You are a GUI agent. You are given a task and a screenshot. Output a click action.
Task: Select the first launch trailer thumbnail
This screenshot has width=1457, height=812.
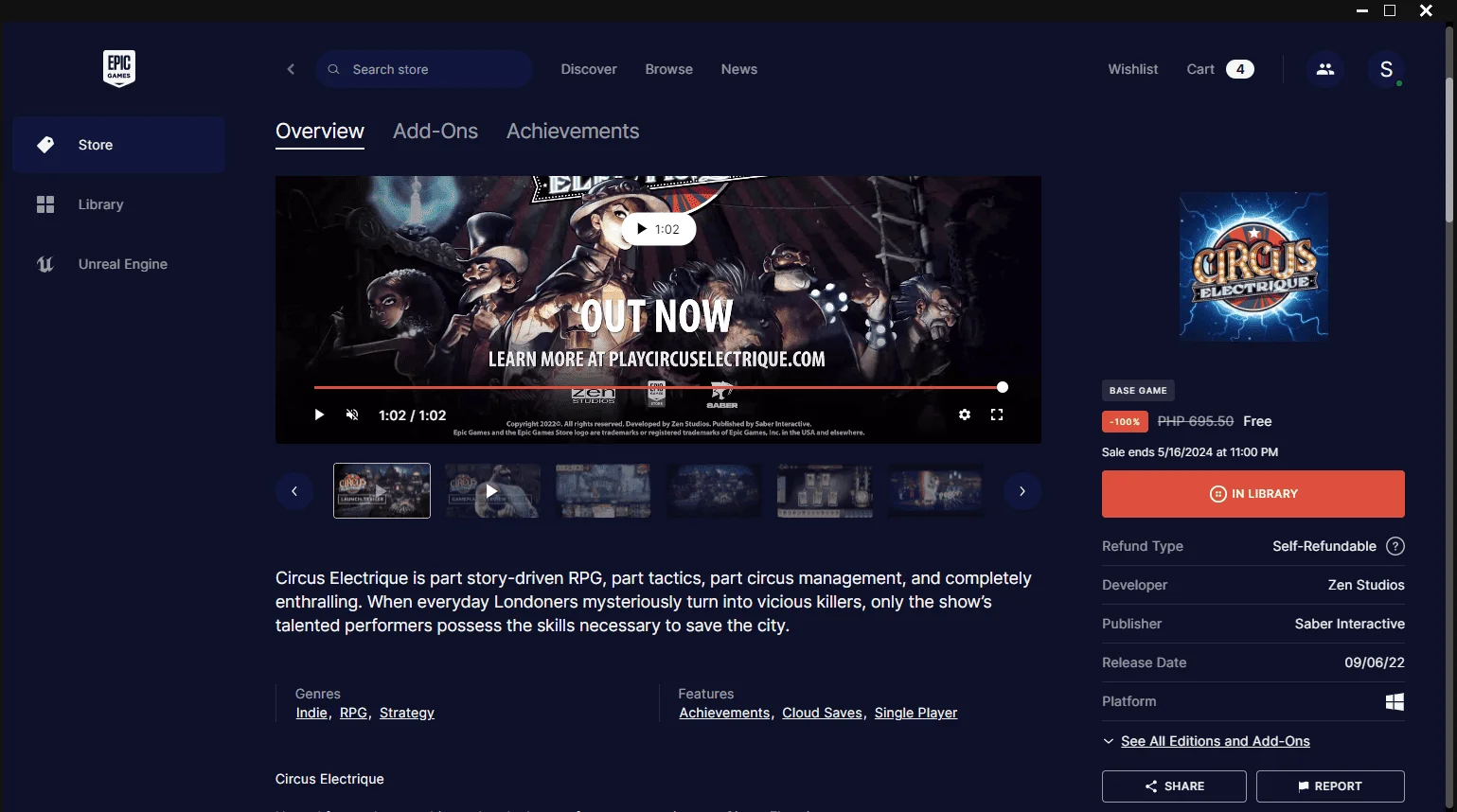click(x=382, y=490)
